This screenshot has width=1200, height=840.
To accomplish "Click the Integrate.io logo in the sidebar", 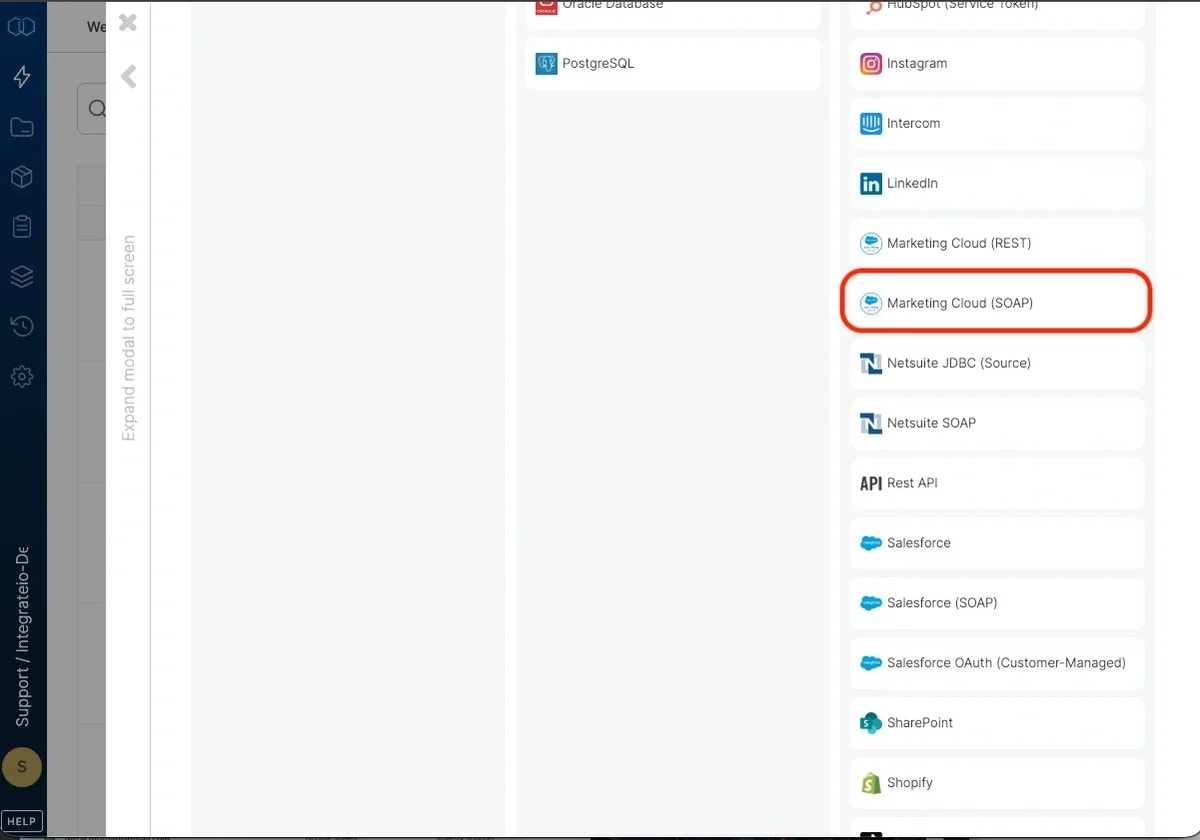I will coord(22,26).
